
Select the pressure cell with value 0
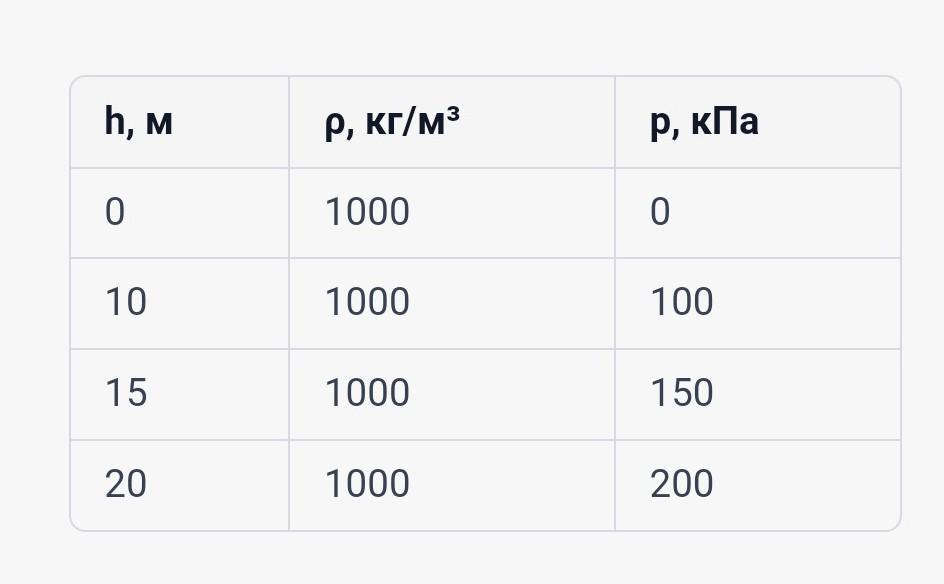tap(757, 213)
